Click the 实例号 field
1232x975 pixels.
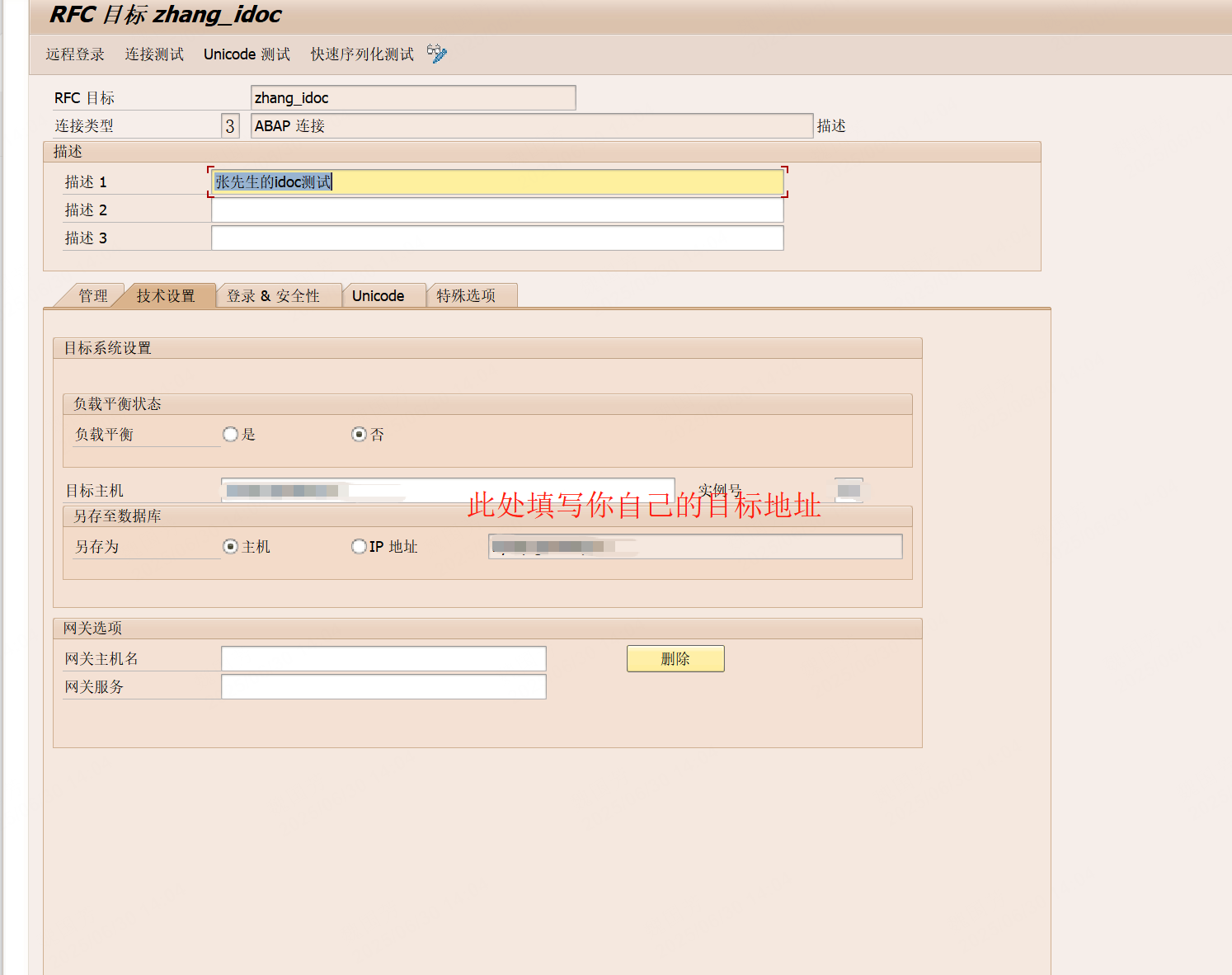[848, 490]
